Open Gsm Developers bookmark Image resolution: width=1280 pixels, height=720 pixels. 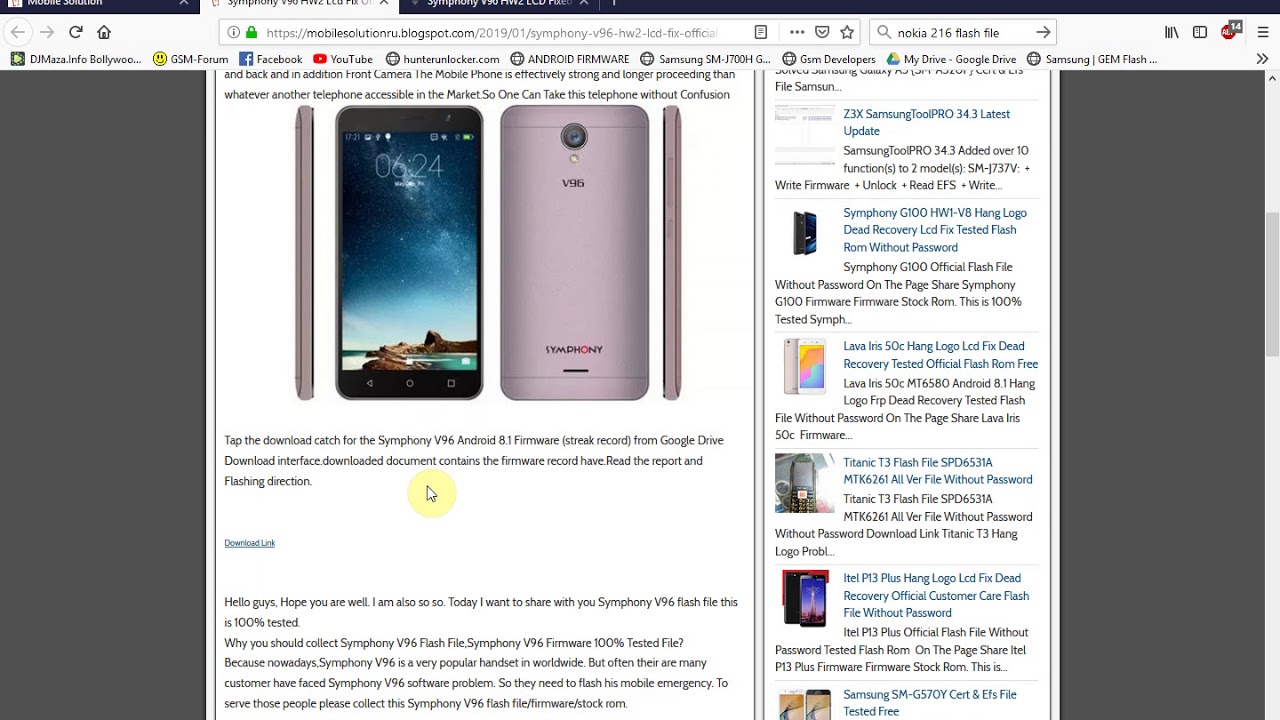[x=829, y=59]
